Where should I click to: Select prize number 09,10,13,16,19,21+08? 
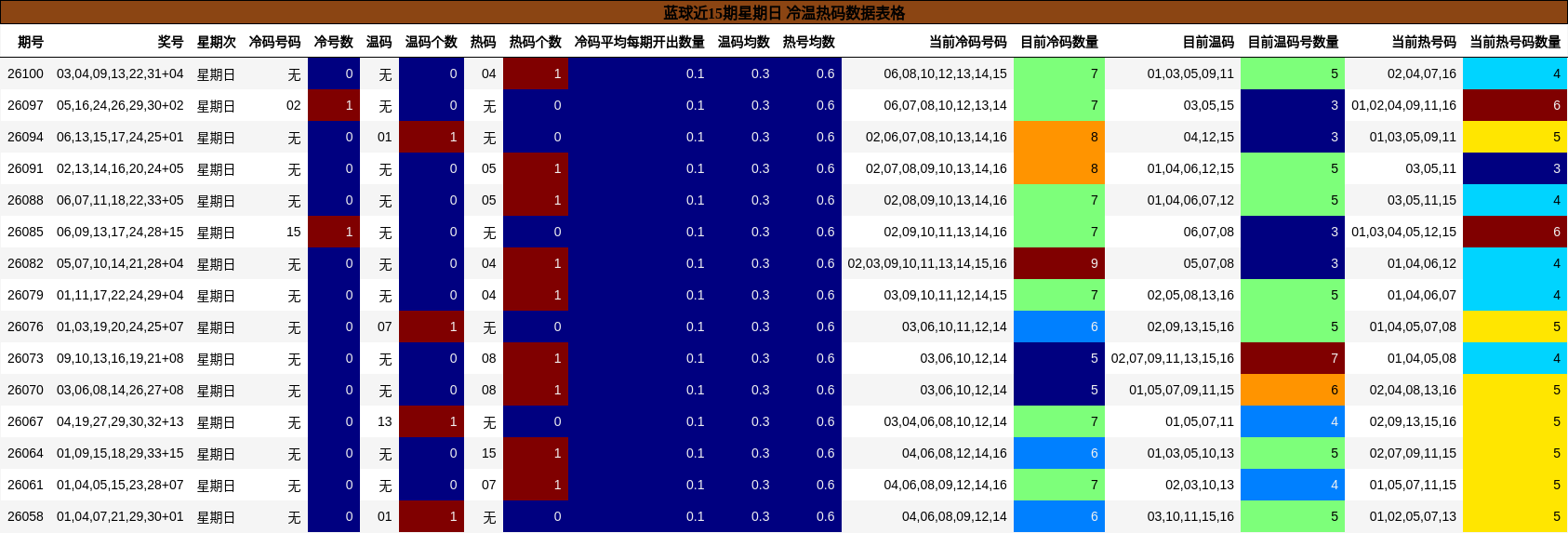(x=120, y=358)
